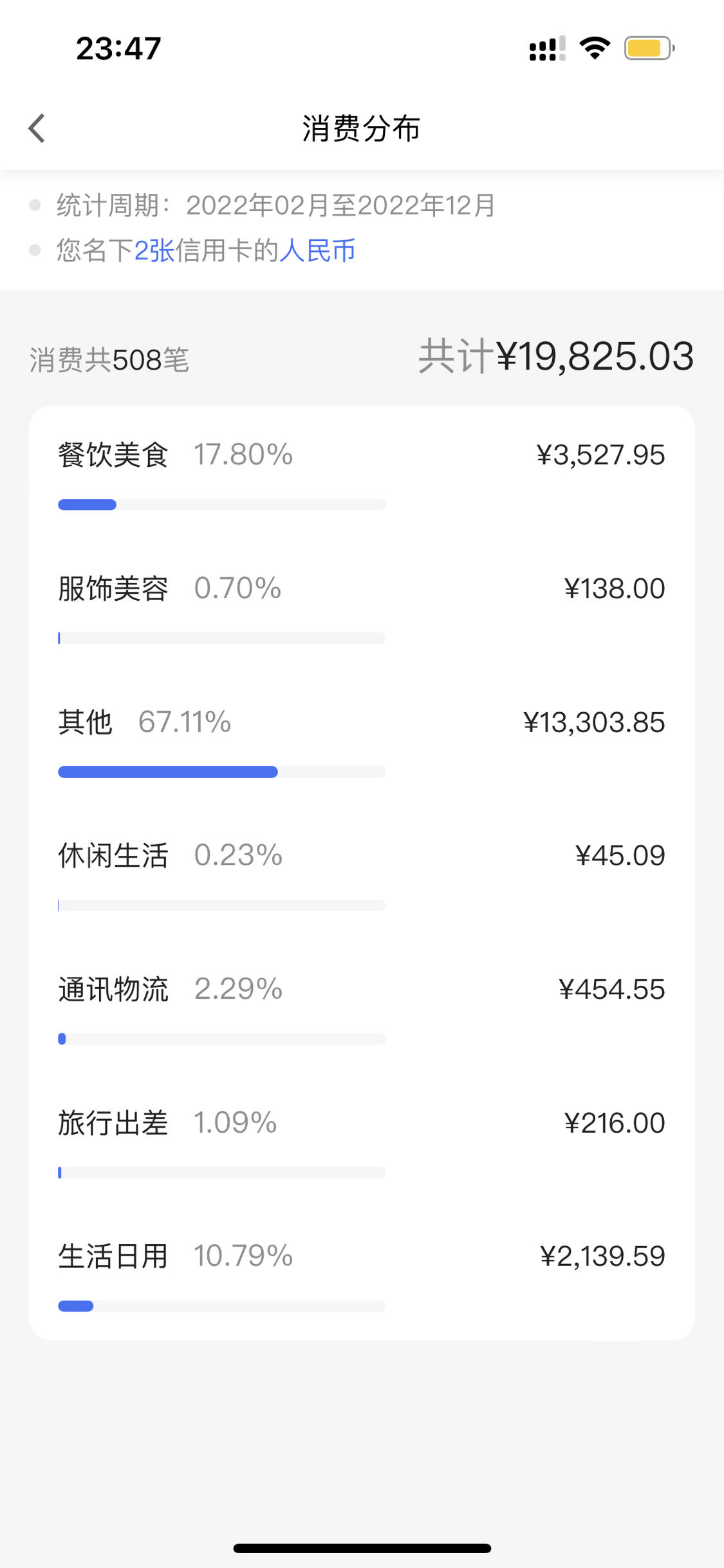
Task: Tap the blue 2张 credit card link
Action: (x=154, y=250)
